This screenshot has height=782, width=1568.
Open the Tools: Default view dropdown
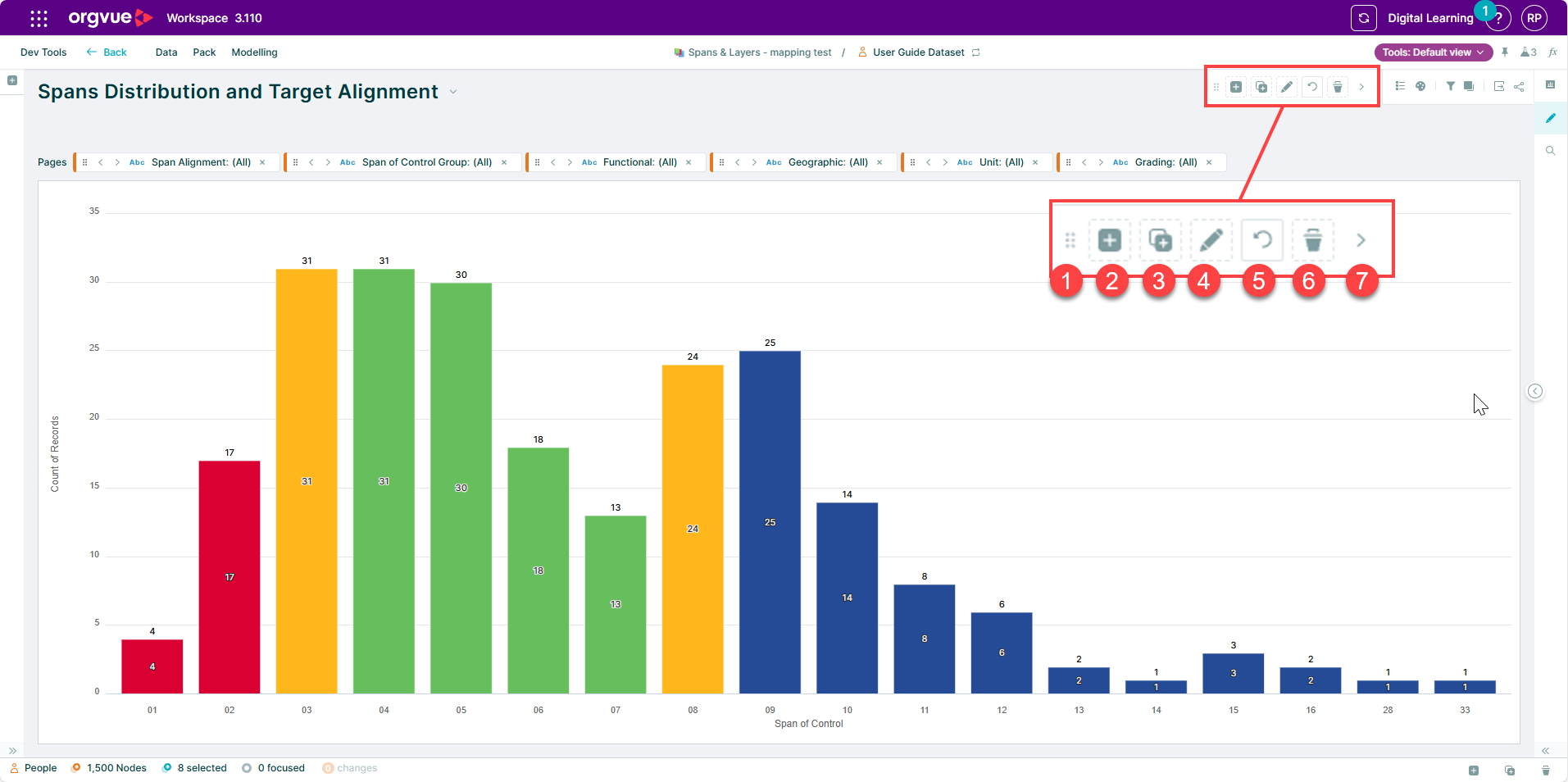click(1433, 52)
